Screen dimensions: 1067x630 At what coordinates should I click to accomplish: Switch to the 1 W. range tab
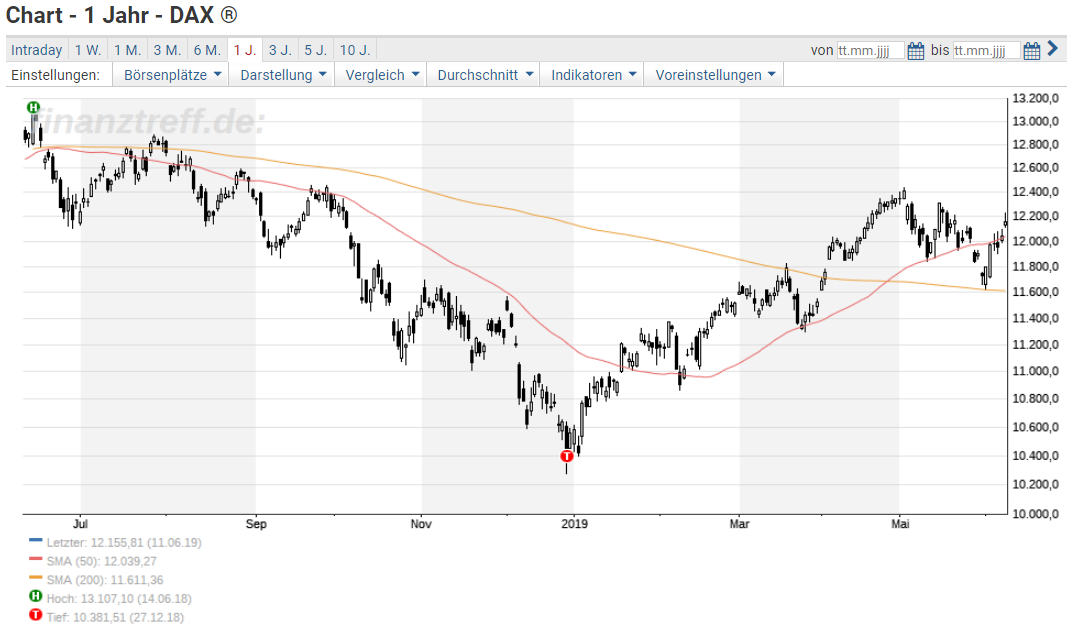pos(88,50)
